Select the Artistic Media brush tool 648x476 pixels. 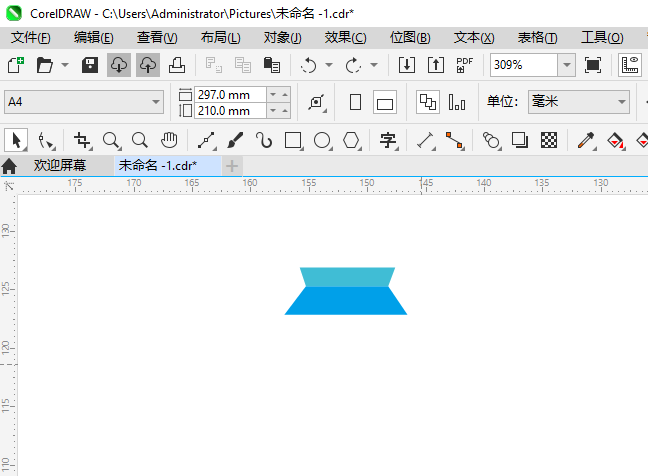(x=235, y=140)
